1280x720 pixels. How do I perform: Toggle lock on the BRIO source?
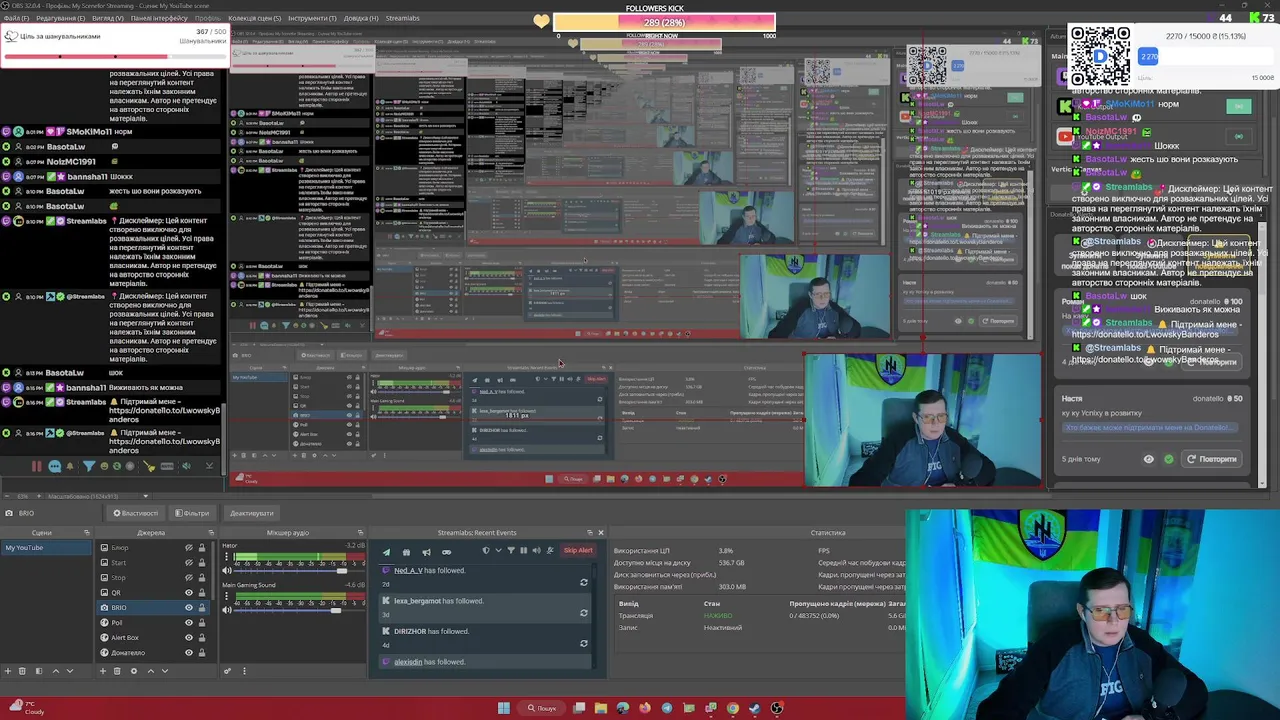click(202, 608)
